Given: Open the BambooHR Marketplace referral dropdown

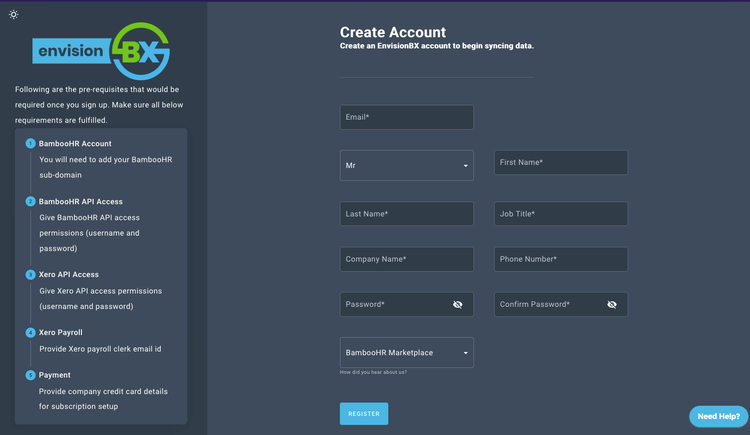Looking at the screenshot, I should coord(407,353).
